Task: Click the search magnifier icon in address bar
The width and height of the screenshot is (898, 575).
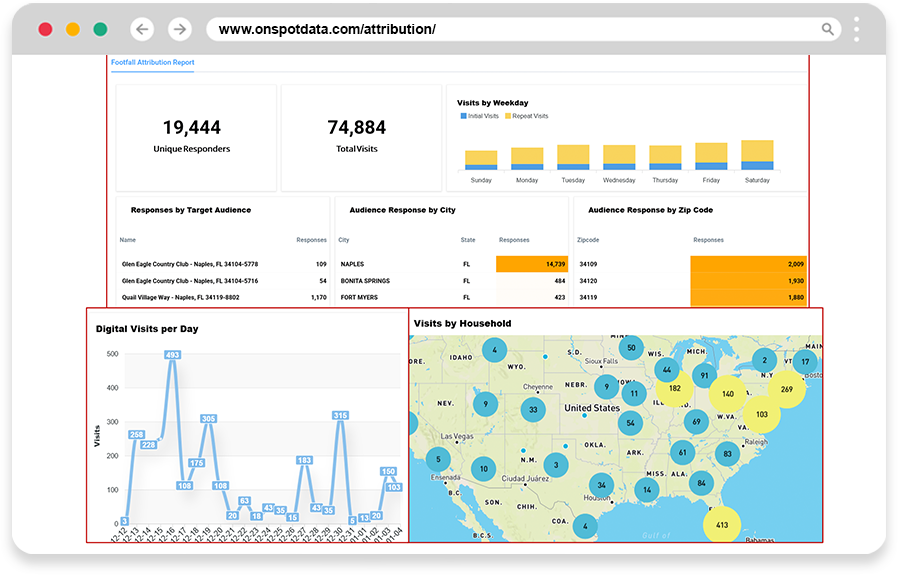Action: pos(828,29)
